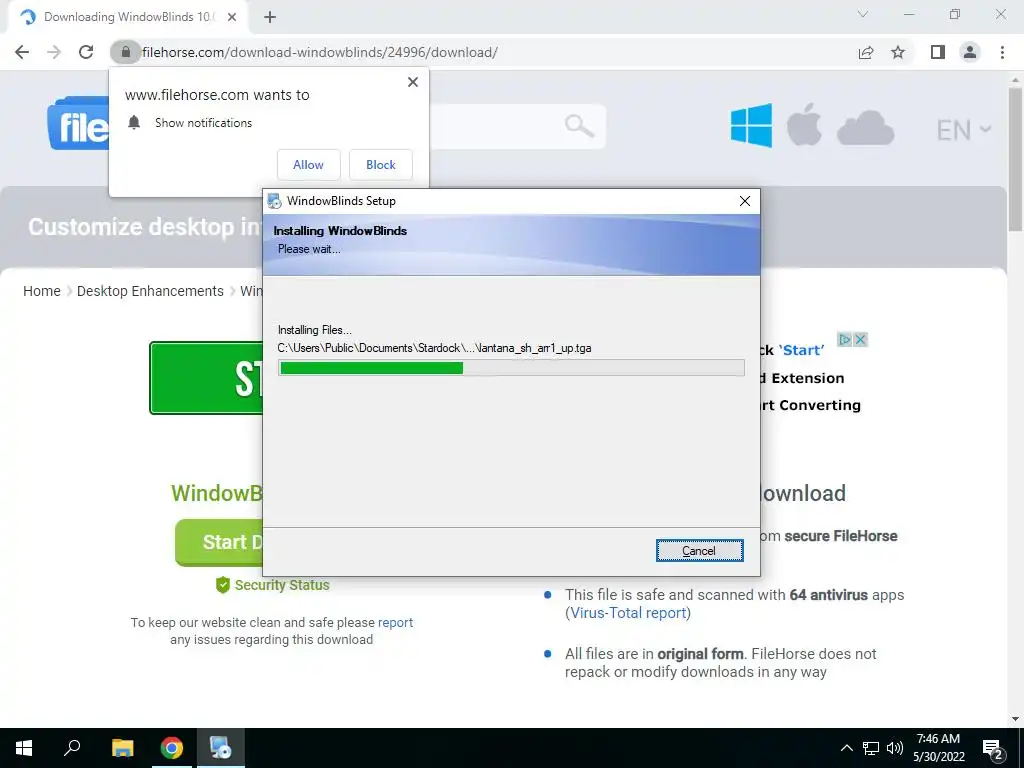The image size is (1024, 768).
Task: Open the Windows Start menu
Action: click(24, 748)
